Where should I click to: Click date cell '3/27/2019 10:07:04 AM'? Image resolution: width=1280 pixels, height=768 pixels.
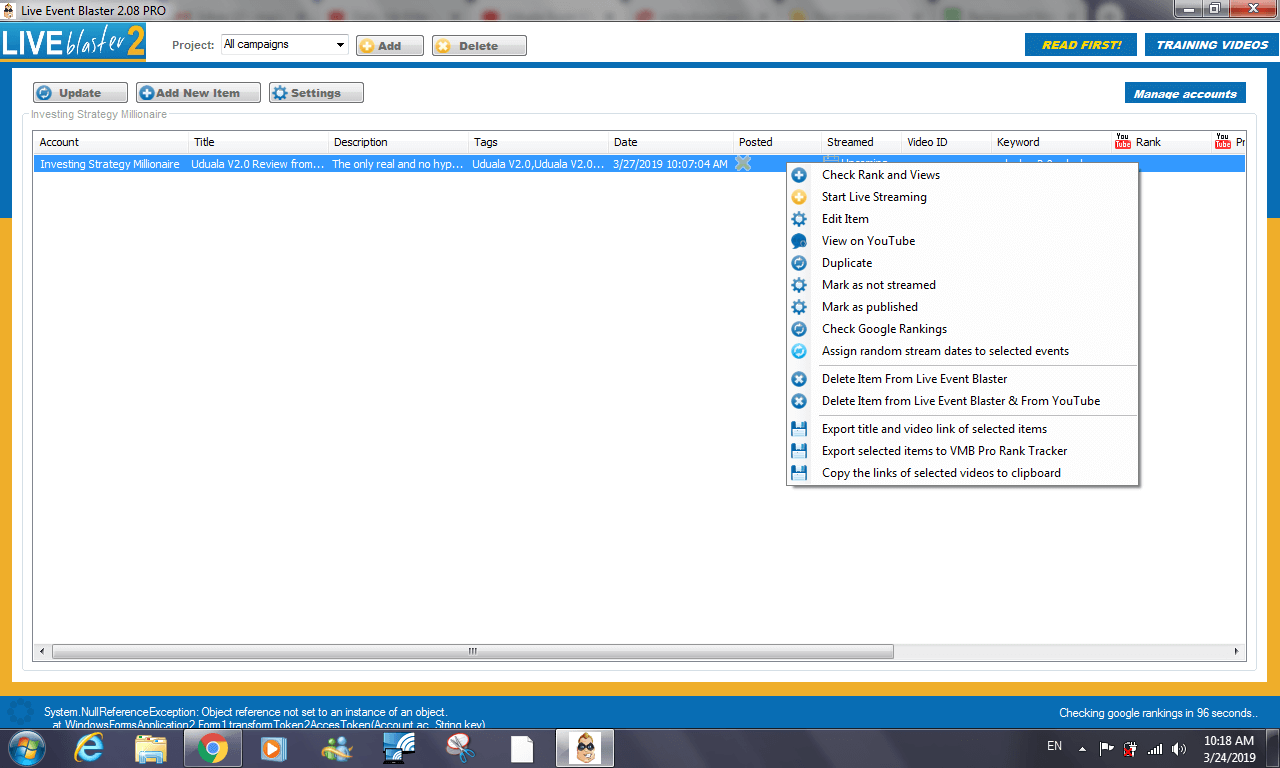tap(670, 164)
